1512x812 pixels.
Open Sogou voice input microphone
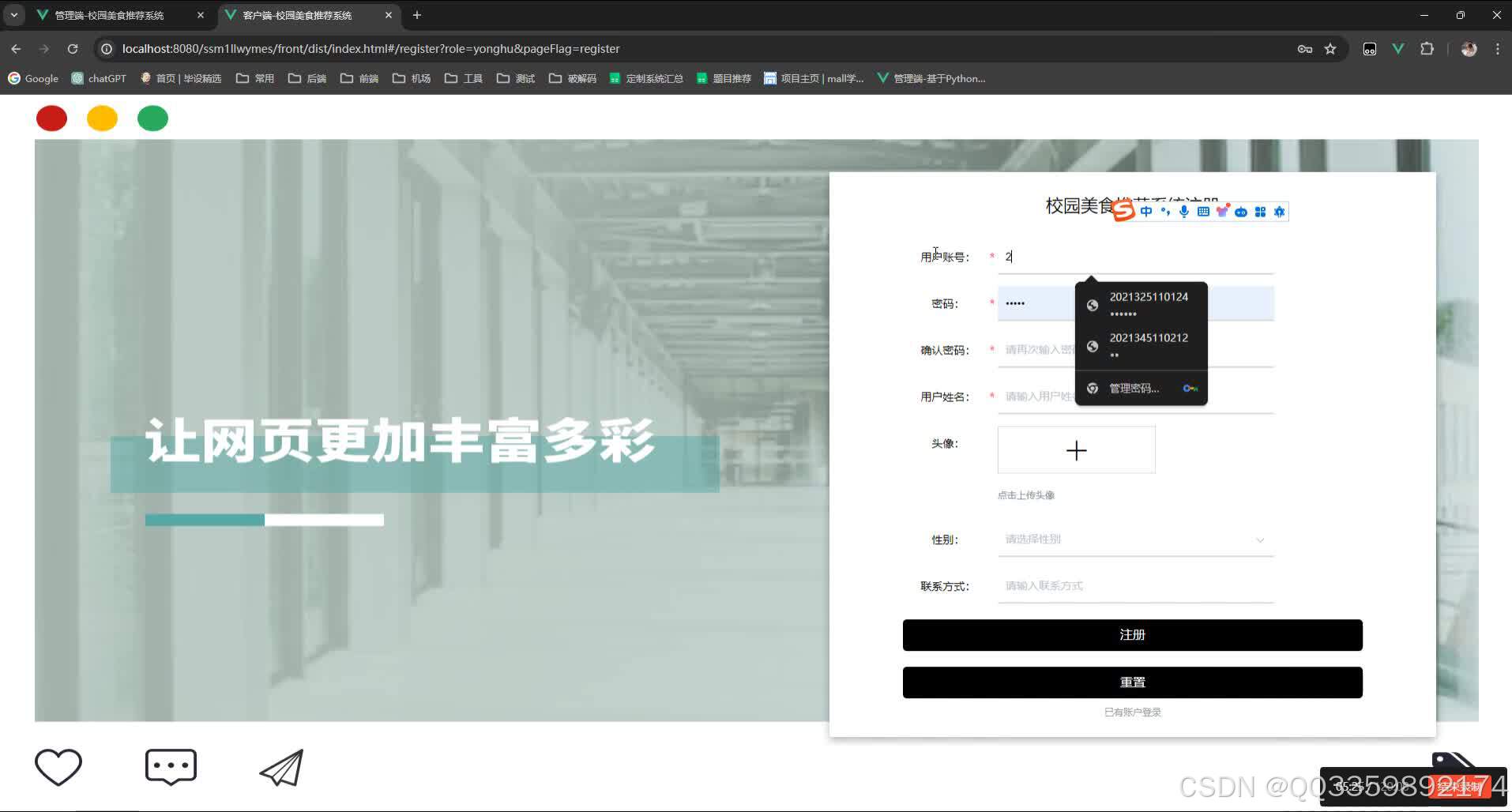pos(1184,212)
